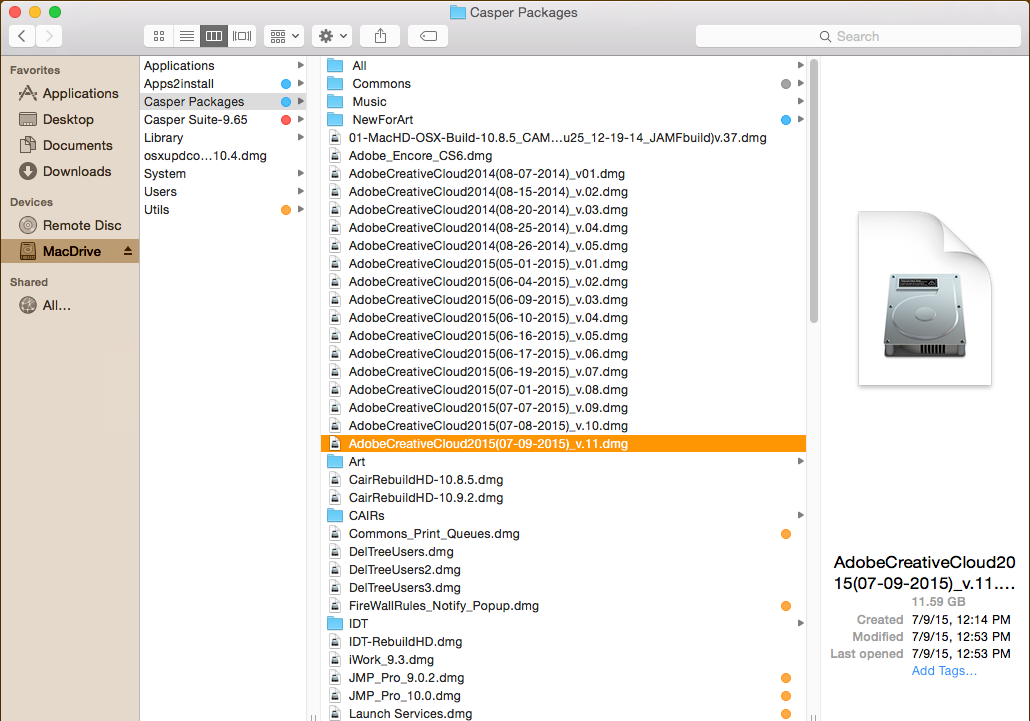Expand the System folder arrow
Screen dimensions: 1030x721
pos(300,173)
